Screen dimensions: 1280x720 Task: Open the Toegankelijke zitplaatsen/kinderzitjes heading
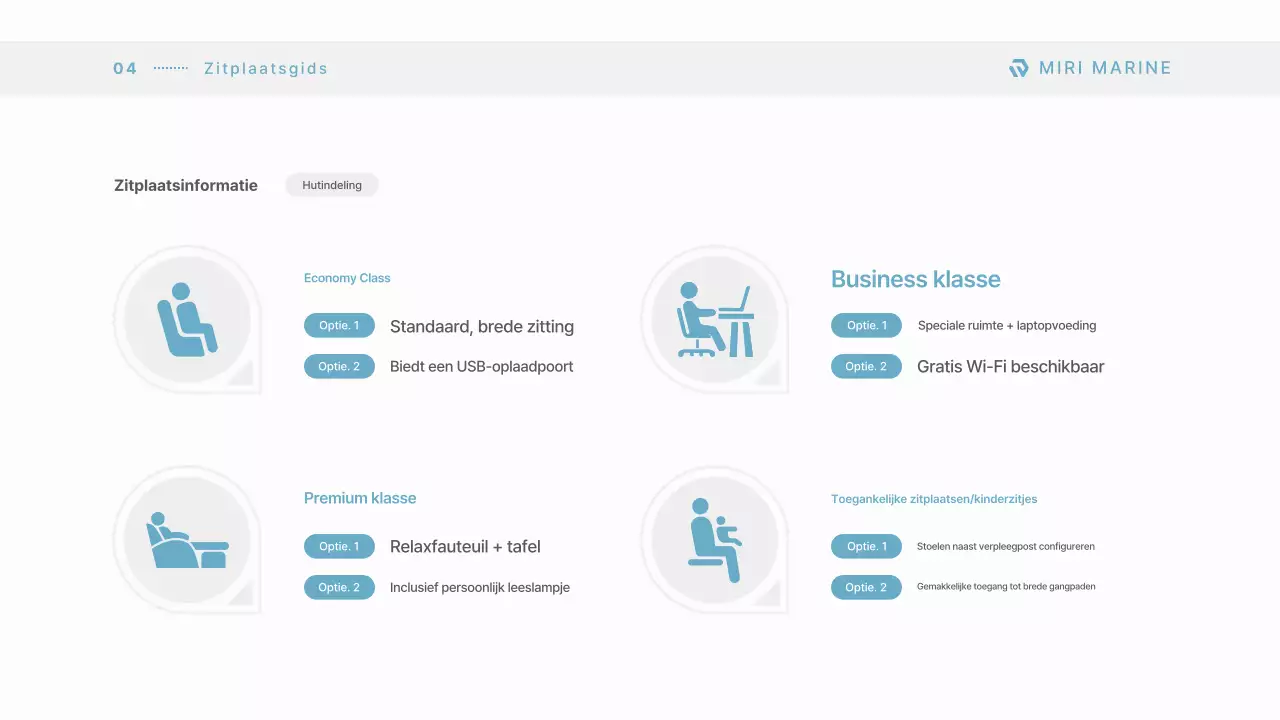[x=941, y=499]
